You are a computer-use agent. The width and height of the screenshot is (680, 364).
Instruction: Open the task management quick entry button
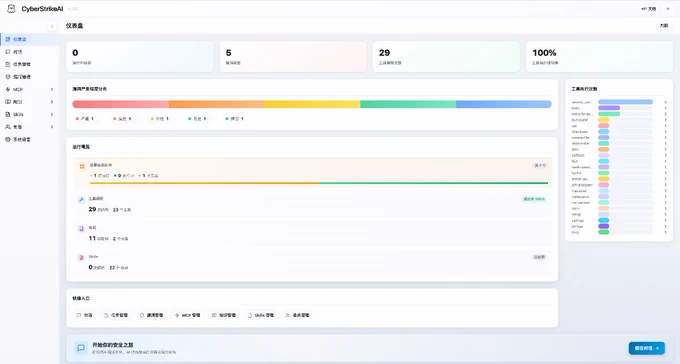pos(116,315)
